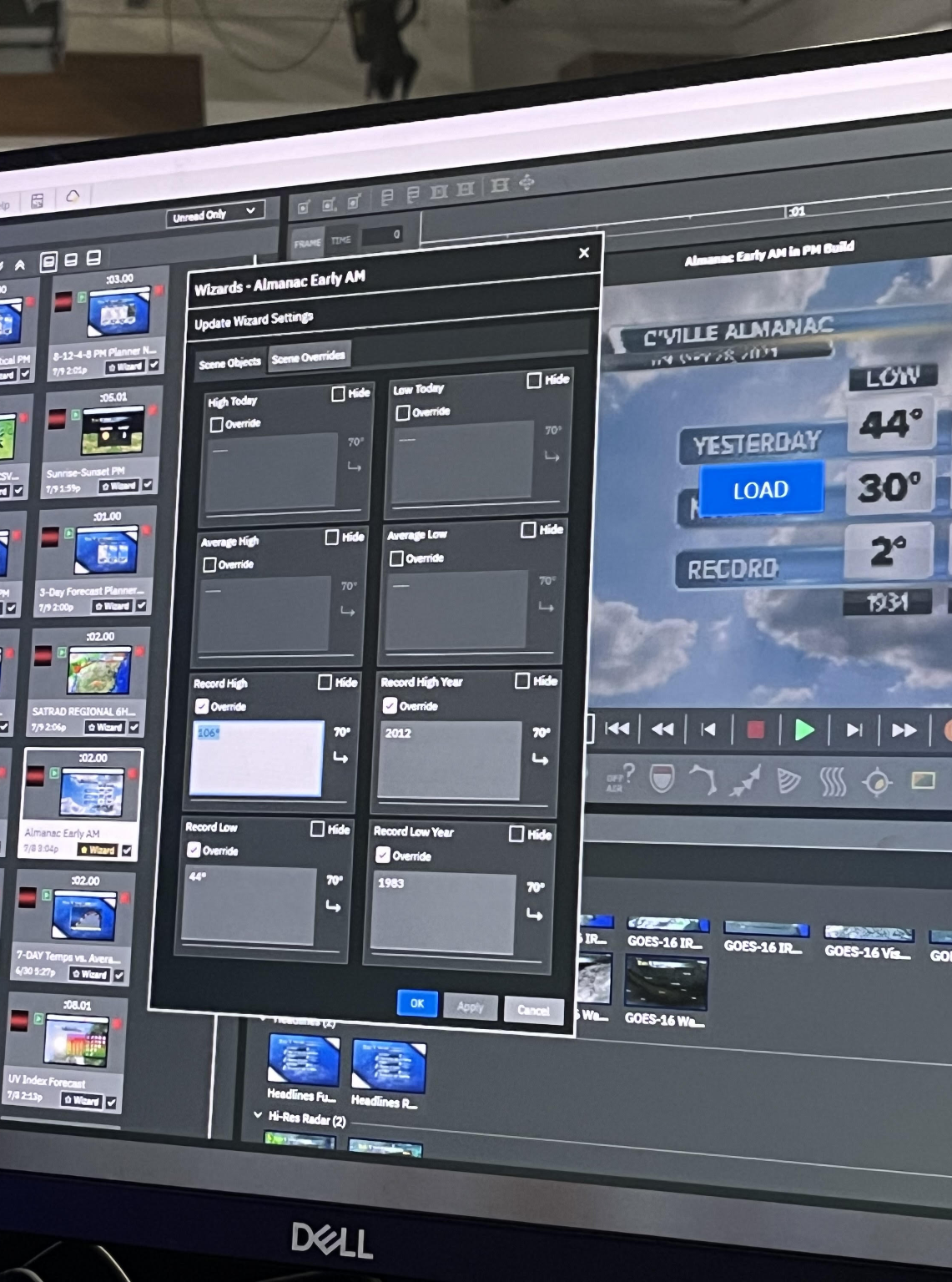This screenshot has width=952, height=1282.
Task: Uncheck Override for Record High Year
Action: 390,705
